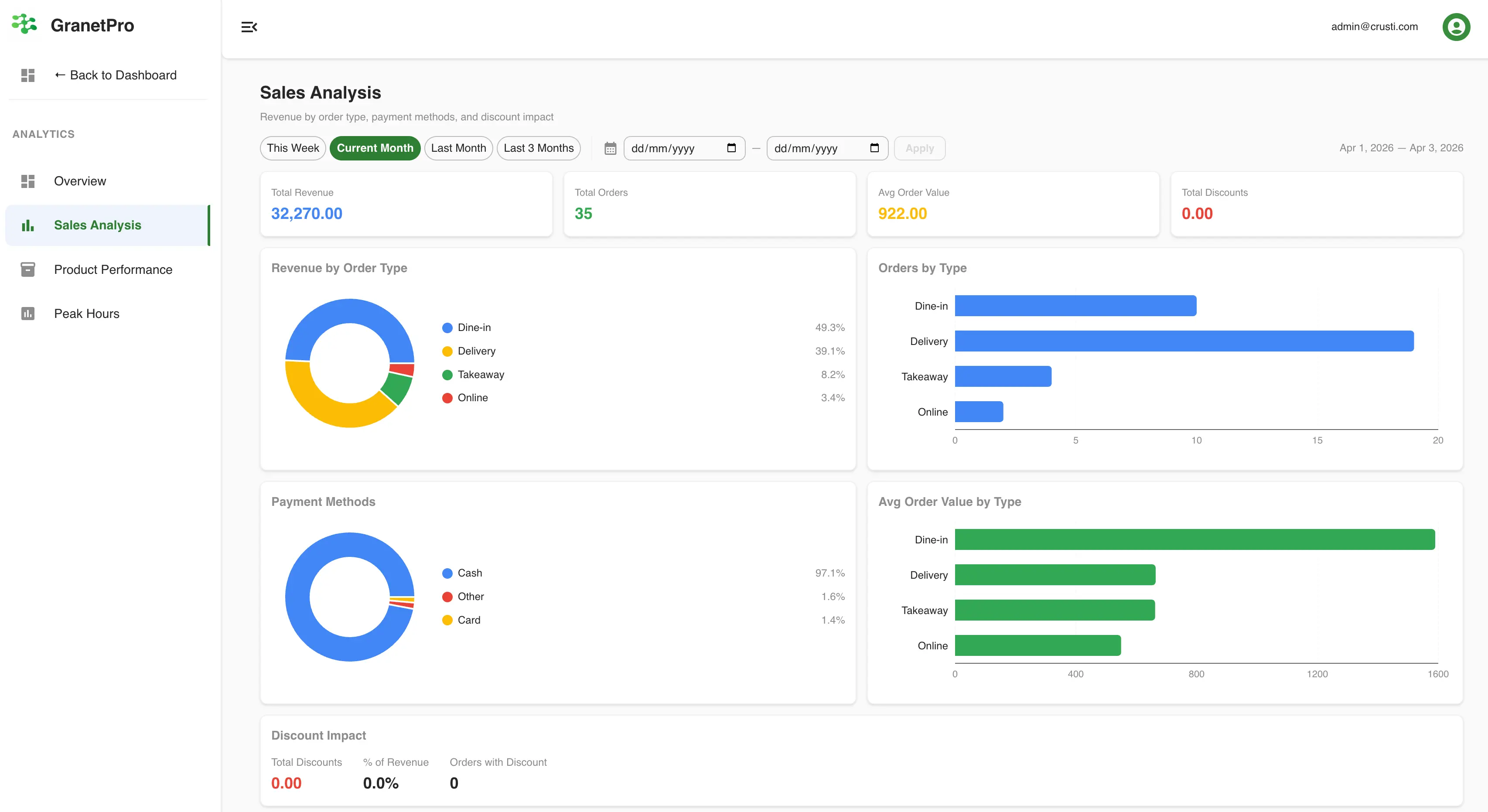The width and height of the screenshot is (1488, 812).
Task: Click the GranetPro logo icon
Action: pos(24,25)
